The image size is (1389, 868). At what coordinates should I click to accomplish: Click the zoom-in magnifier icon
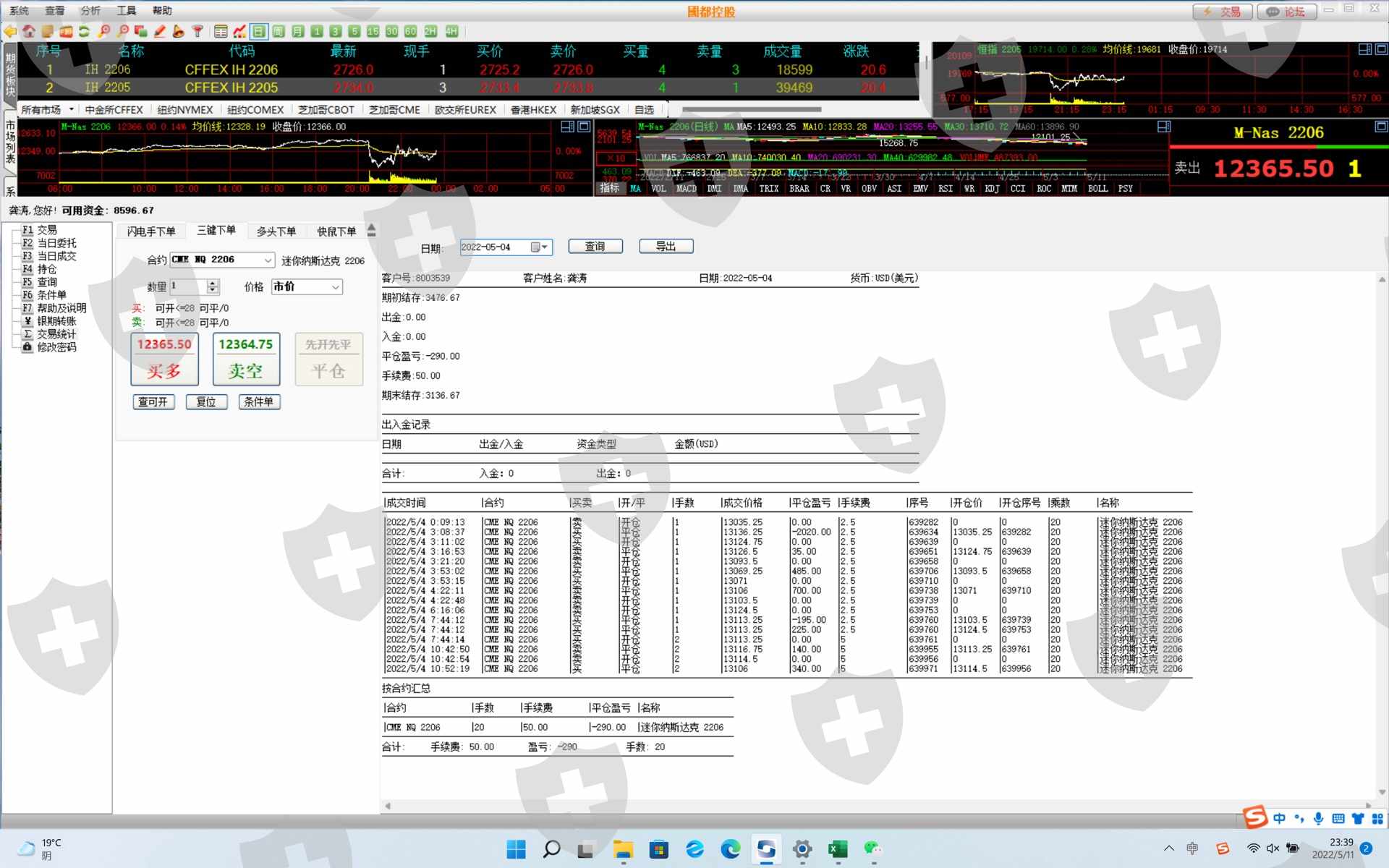point(104,31)
